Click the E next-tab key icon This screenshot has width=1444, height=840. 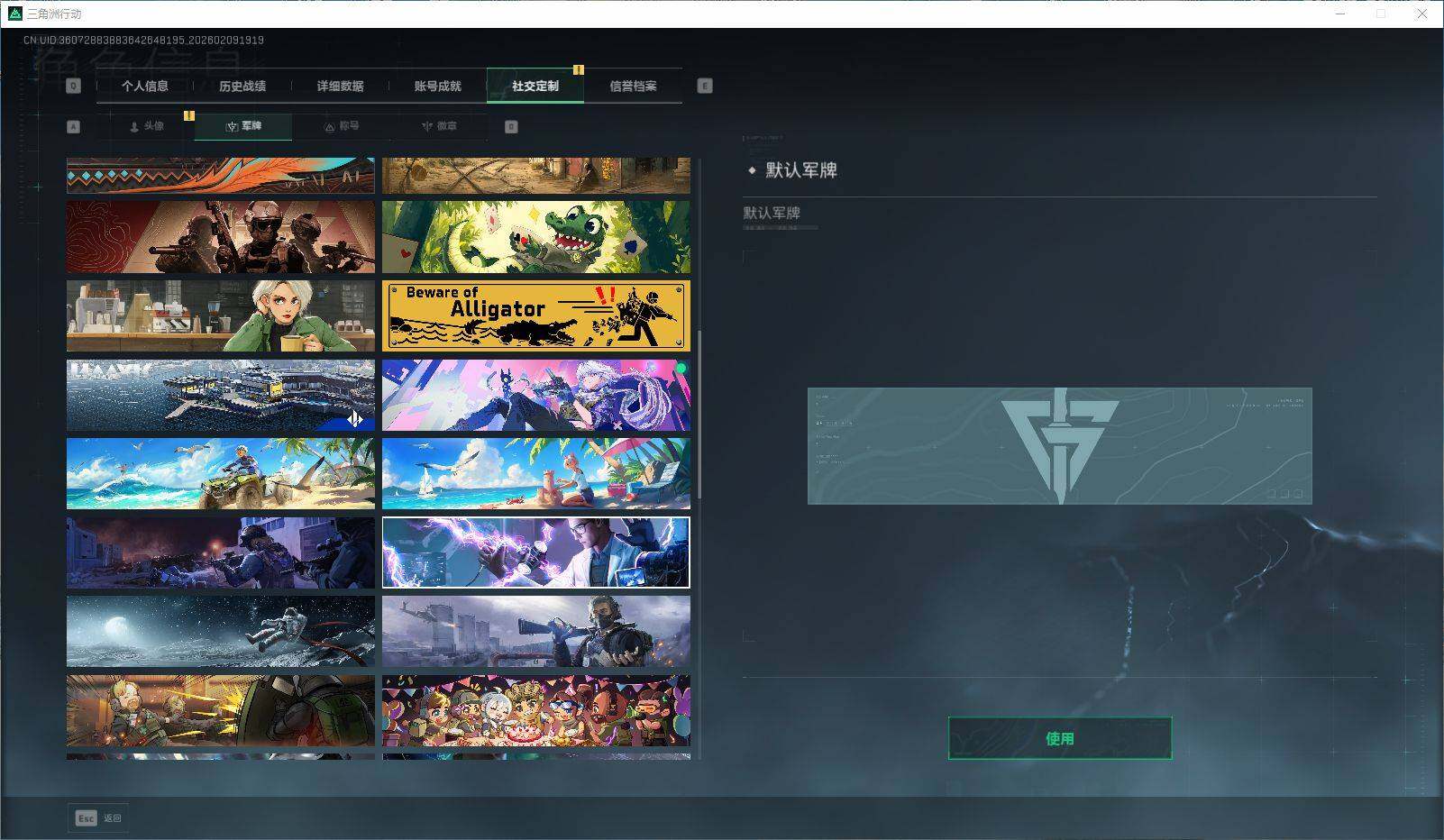(x=705, y=86)
